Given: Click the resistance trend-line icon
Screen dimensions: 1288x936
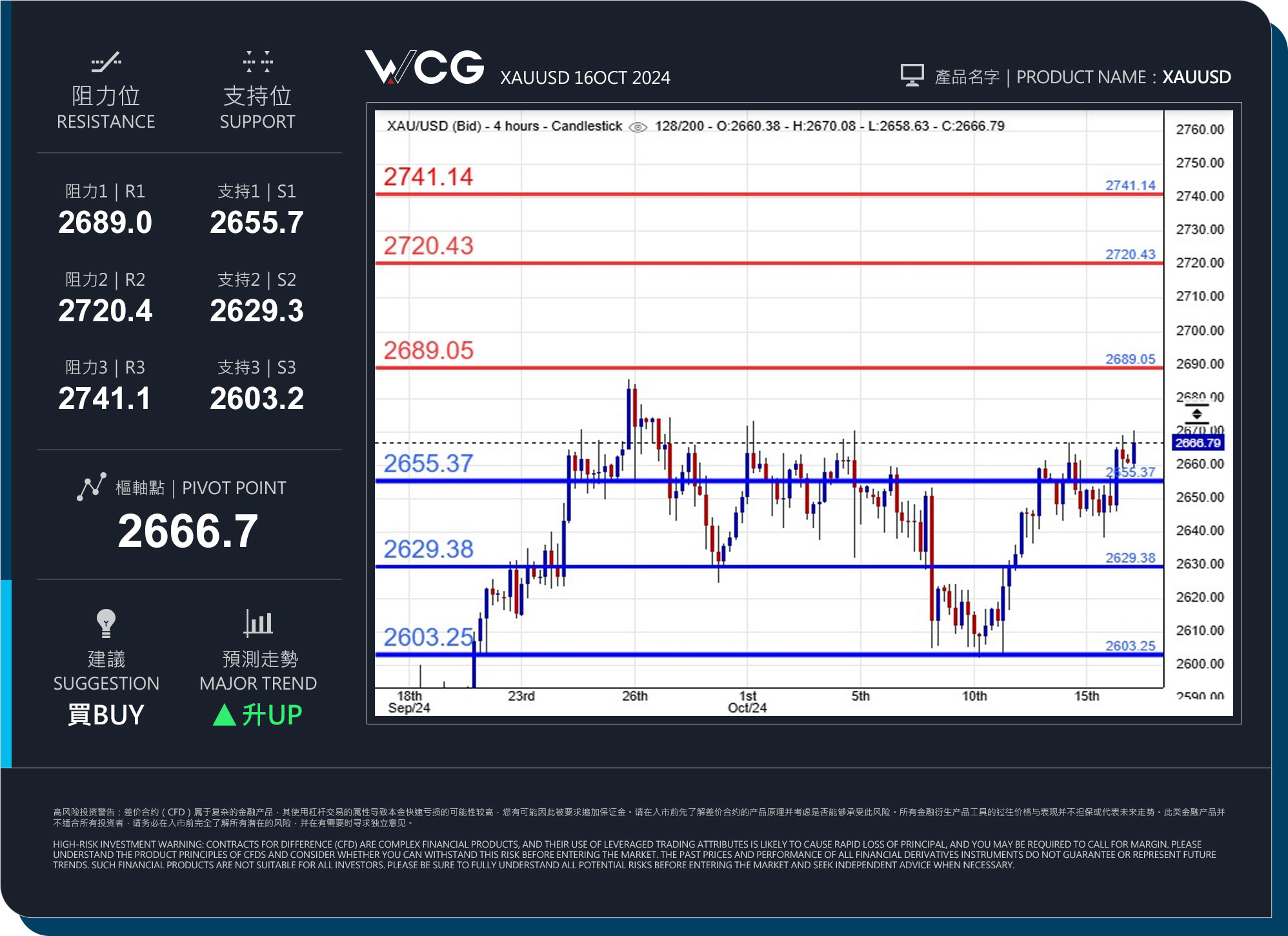Looking at the screenshot, I should tap(106, 62).
